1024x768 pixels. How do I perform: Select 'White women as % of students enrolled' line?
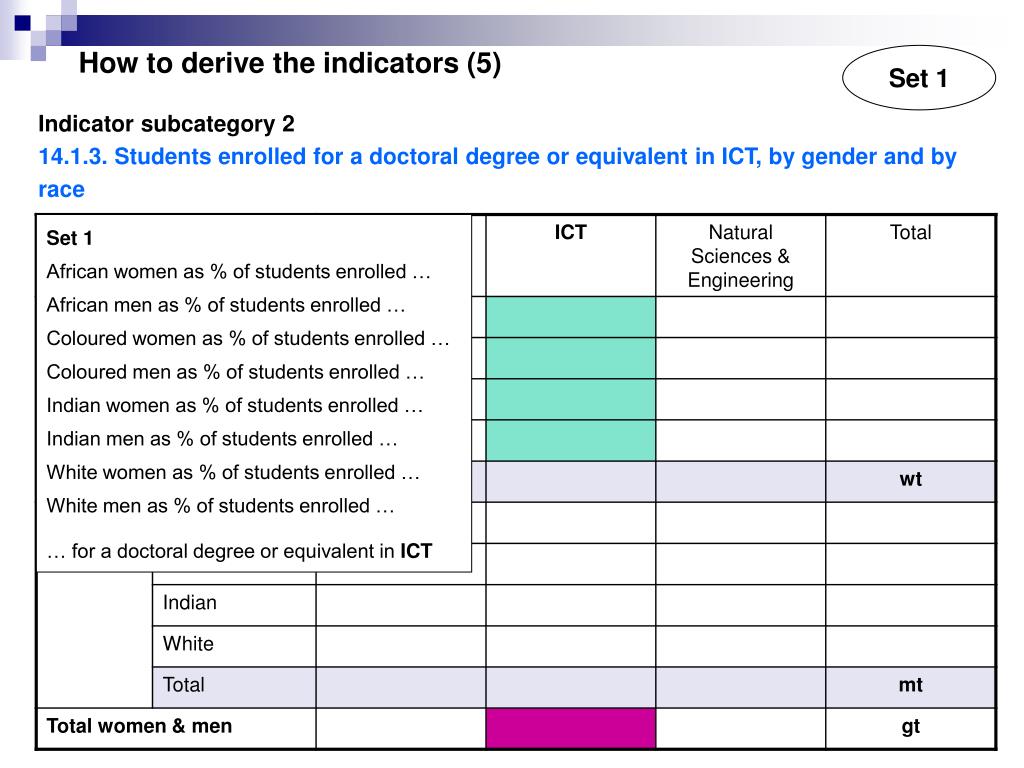(233, 472)
